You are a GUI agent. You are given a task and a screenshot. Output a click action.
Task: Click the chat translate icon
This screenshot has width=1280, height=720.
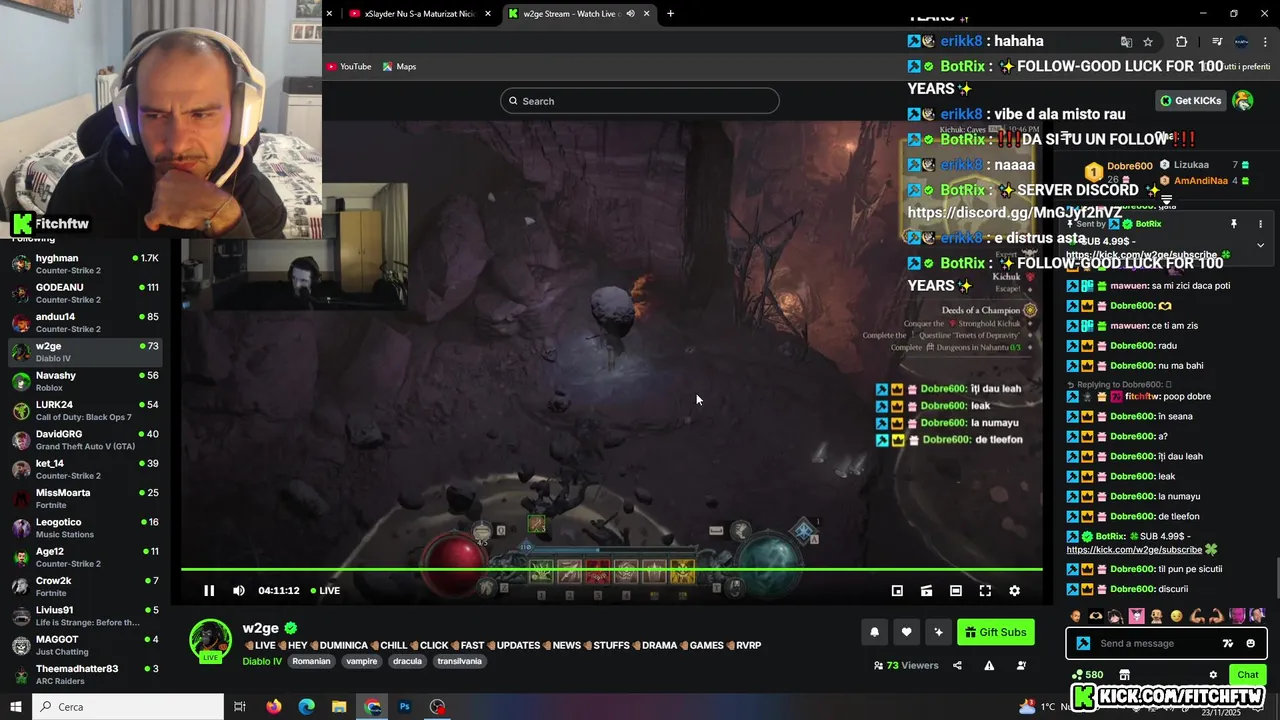coord(1228,643)
